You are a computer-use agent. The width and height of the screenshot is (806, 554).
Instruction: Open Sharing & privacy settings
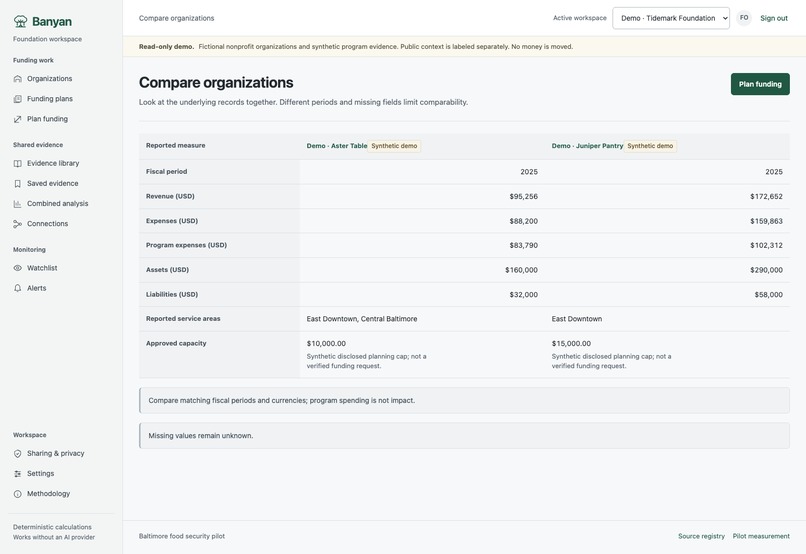tap(56, 453)
